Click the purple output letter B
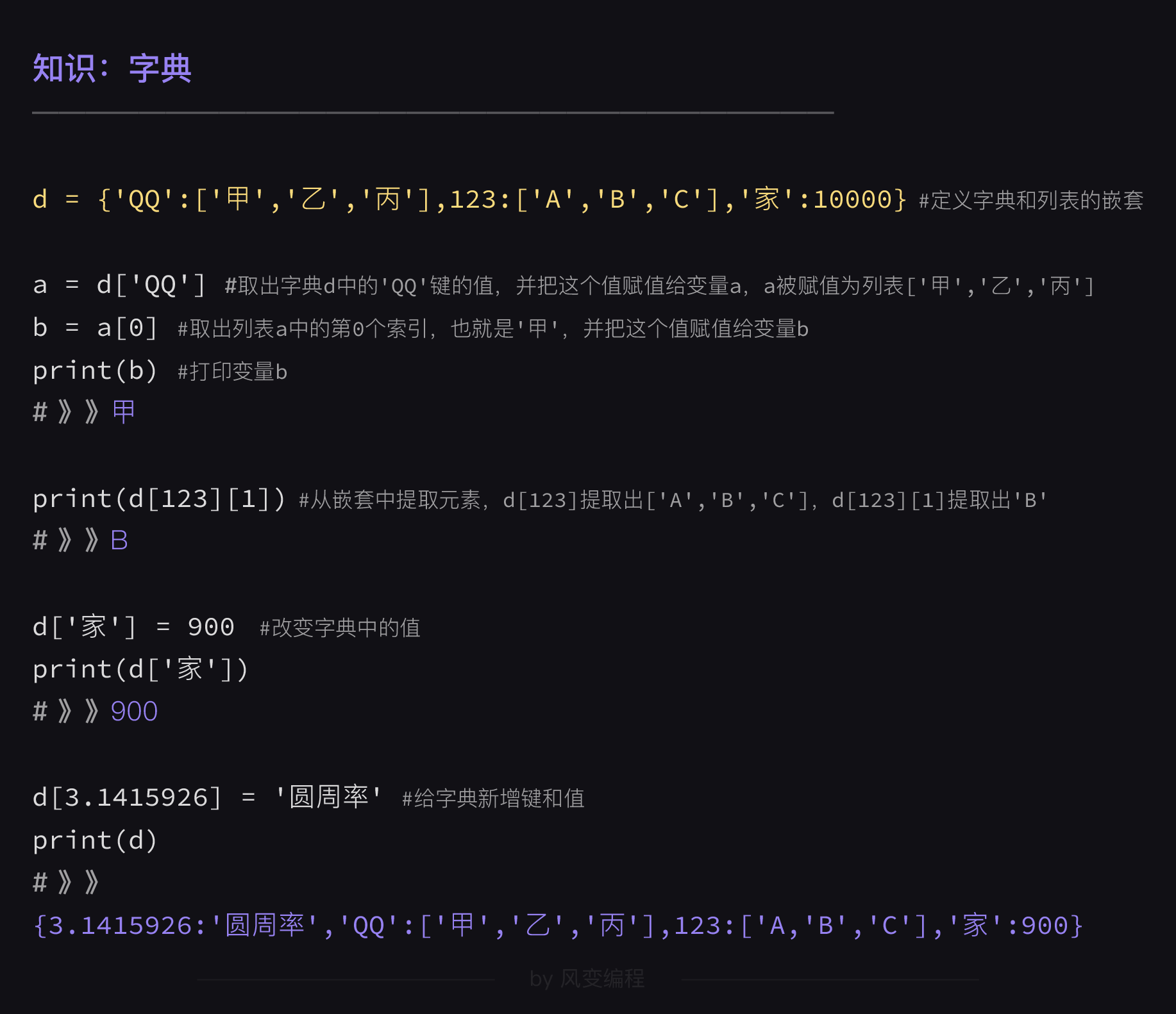The height and width of the screenshot is (1014, 1176). [119, 540]
